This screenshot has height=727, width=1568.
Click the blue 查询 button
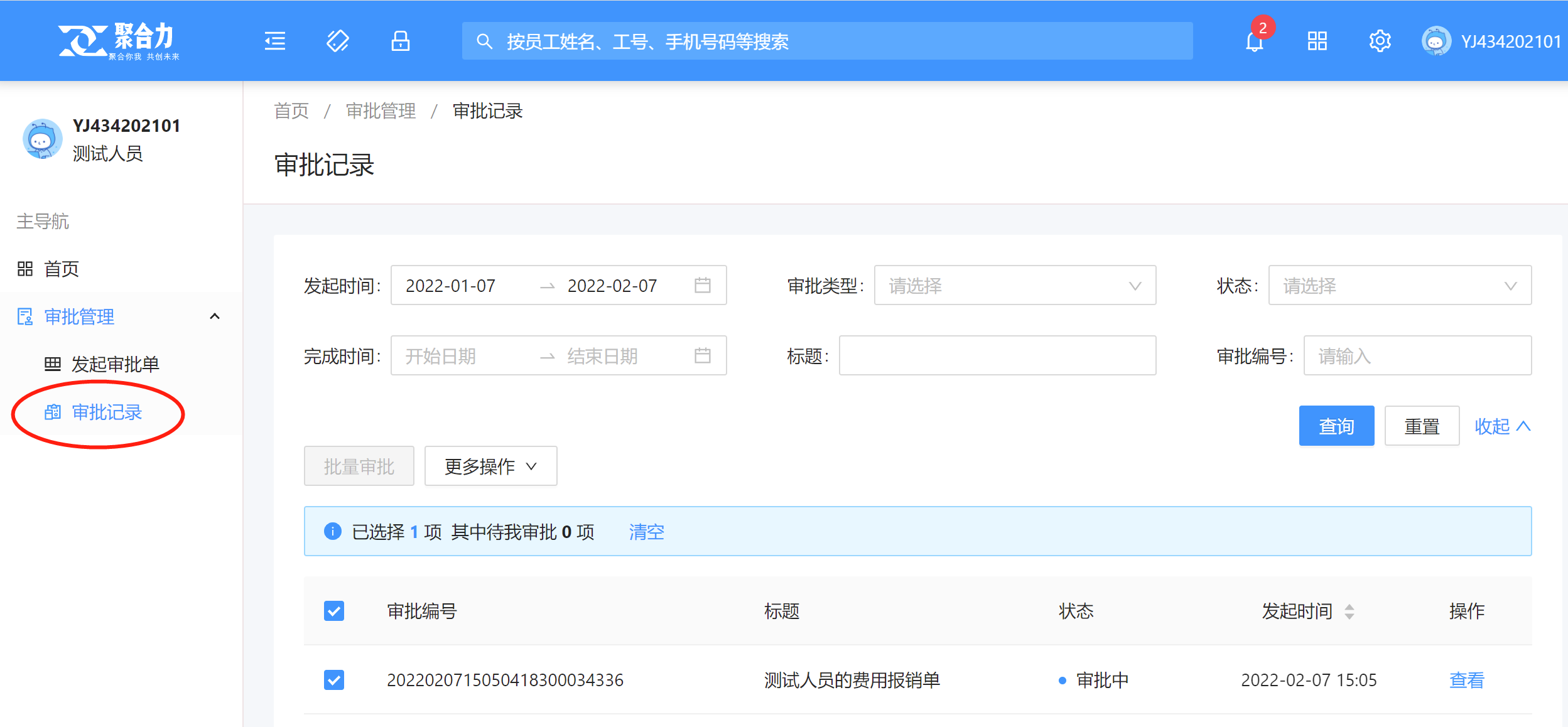click(x=1336, y=426)
